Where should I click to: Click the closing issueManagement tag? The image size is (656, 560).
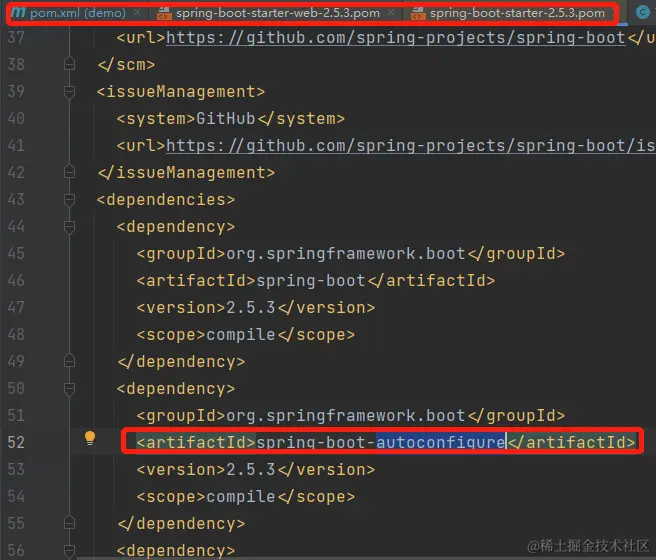point(186,172)
